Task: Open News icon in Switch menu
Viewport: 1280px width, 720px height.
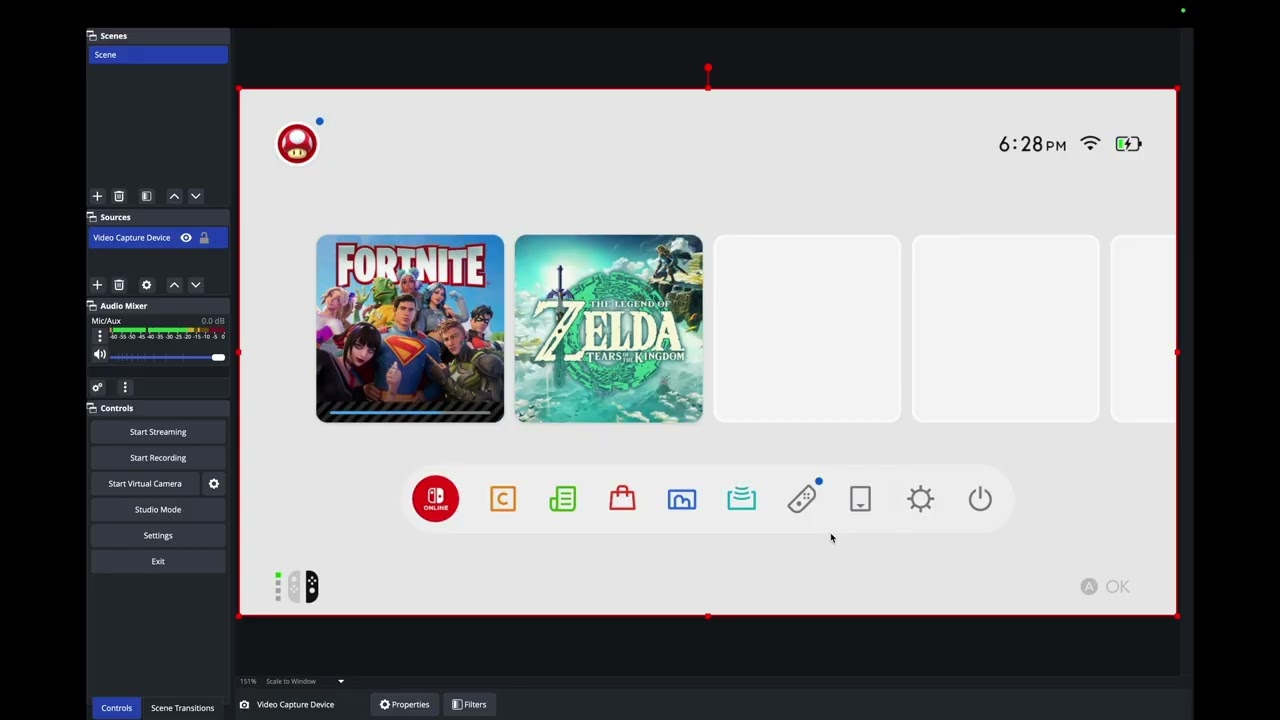Action: pyautogui.click(x=563, y=499)
